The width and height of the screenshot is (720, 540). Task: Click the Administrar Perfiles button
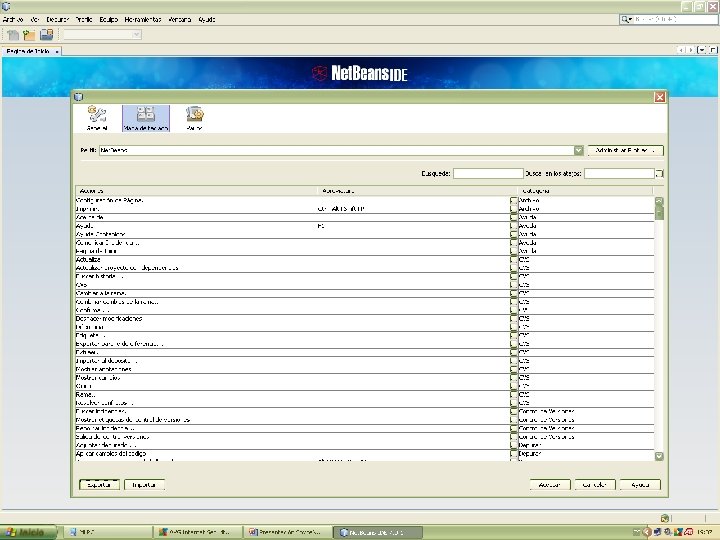(625, 150)
